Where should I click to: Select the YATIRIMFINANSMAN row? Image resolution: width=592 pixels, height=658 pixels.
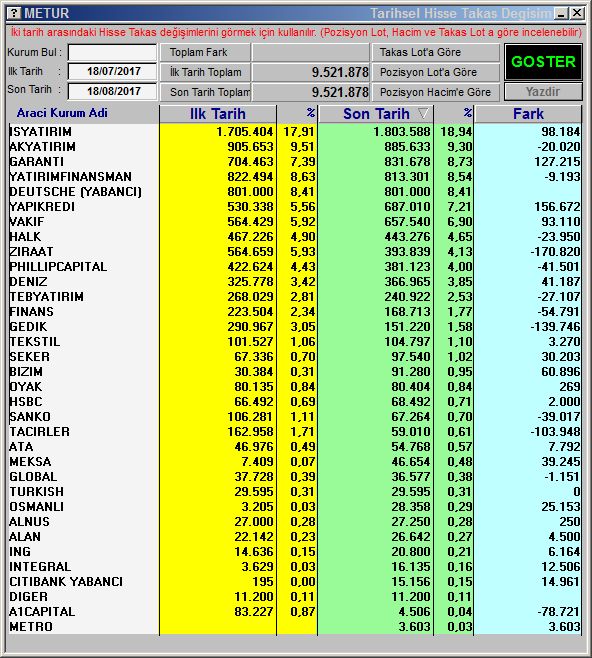[295, 177]
